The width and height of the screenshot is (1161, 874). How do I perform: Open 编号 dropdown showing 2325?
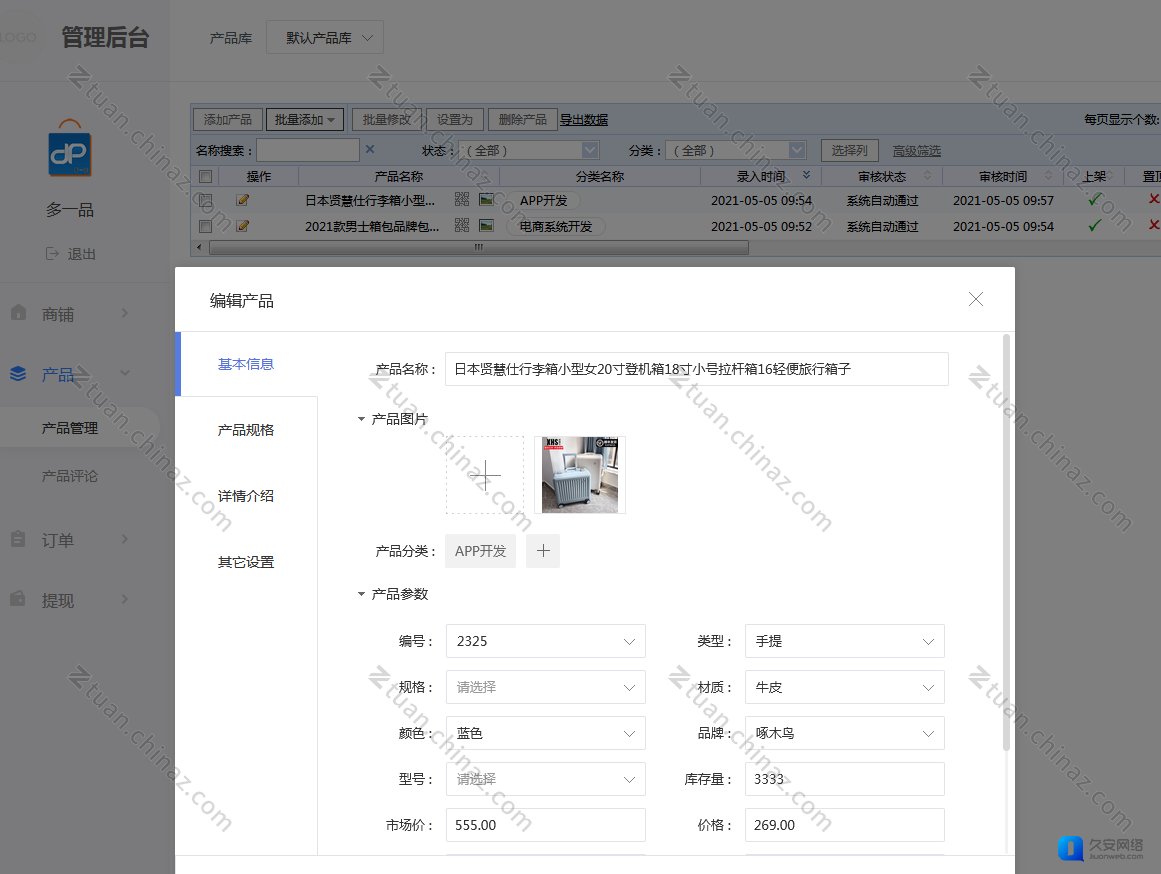tap(546, 641)
